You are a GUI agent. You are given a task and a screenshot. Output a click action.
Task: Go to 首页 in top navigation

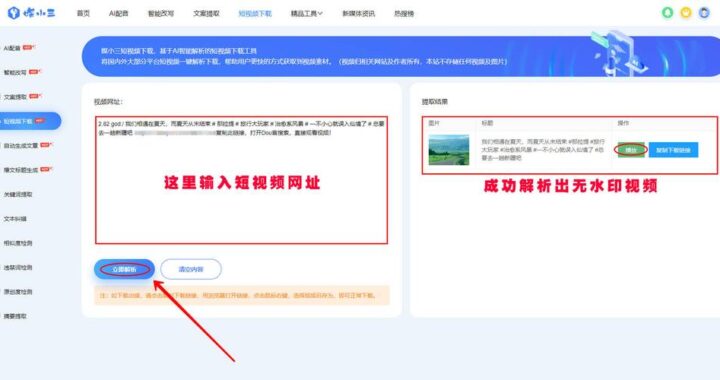tap(83, 14)
